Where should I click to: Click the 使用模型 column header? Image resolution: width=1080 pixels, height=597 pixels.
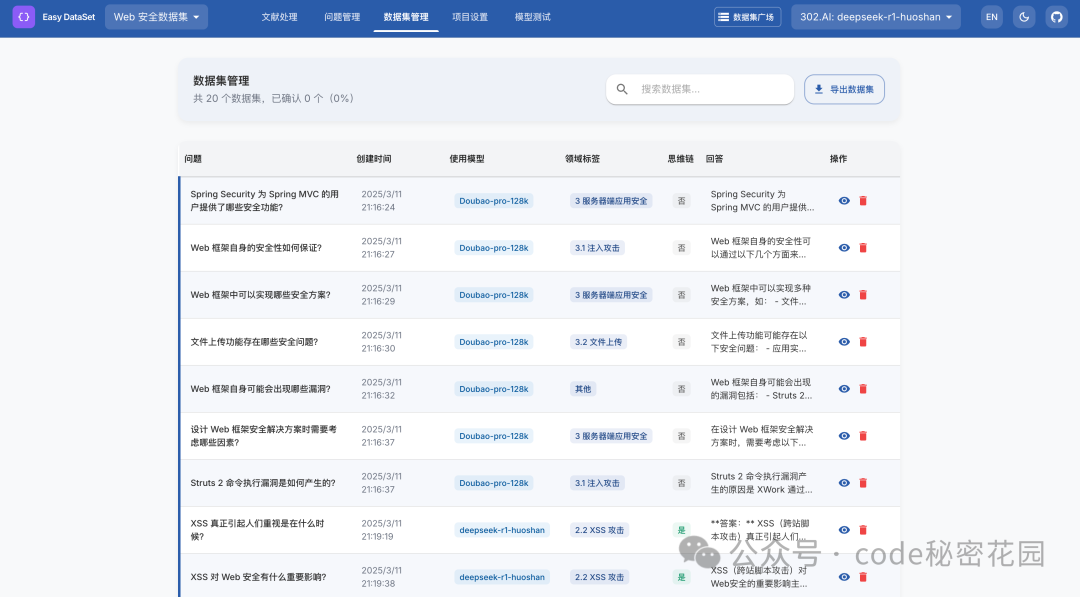coord(467,159)
